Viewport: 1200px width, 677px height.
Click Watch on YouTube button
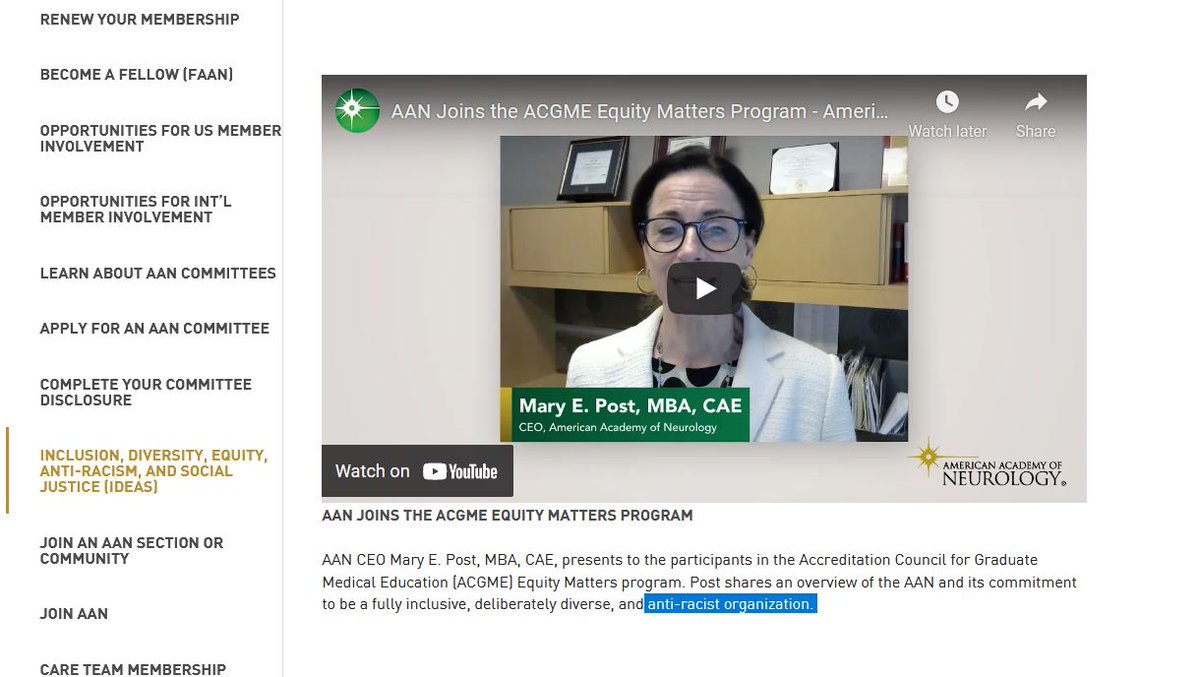(417, 471)
